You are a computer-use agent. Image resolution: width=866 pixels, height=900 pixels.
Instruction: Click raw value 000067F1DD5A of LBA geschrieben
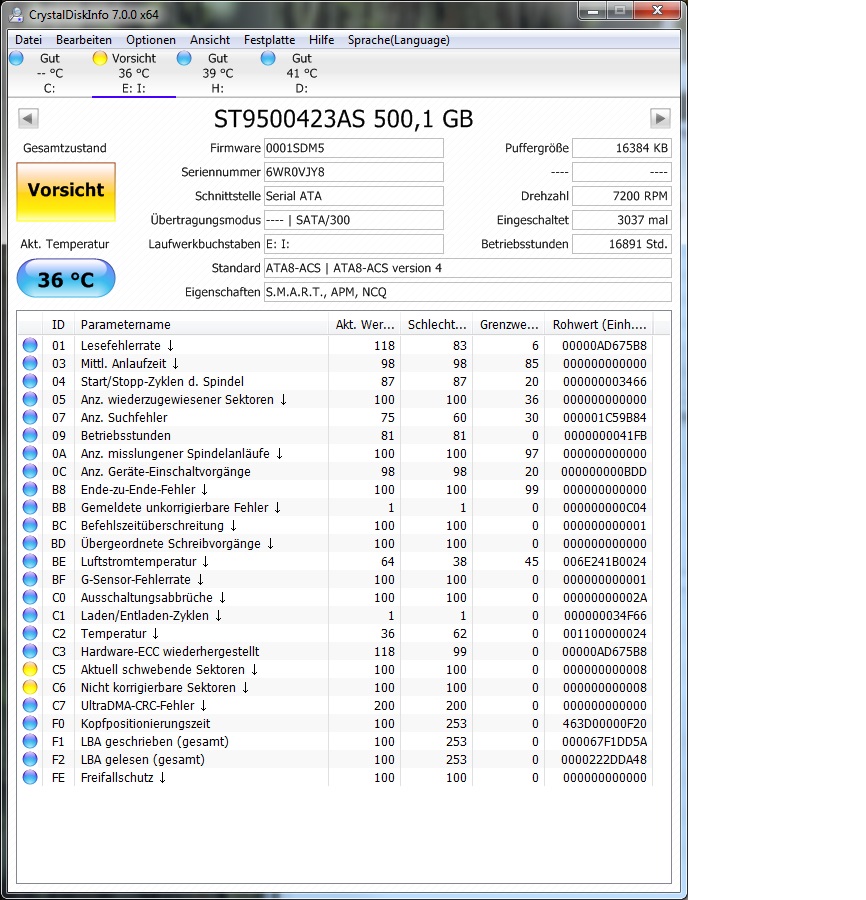point(604,742)
